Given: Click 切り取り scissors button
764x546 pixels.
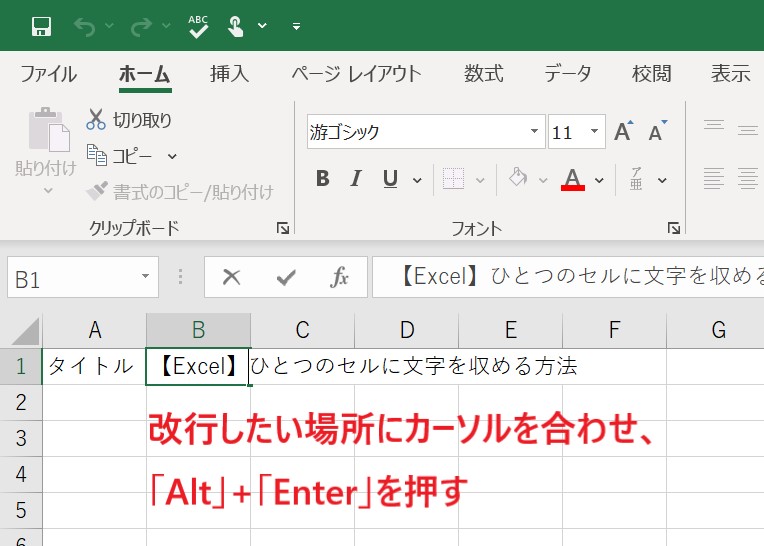Looking at the screenshot, I should tap(129, 120).
